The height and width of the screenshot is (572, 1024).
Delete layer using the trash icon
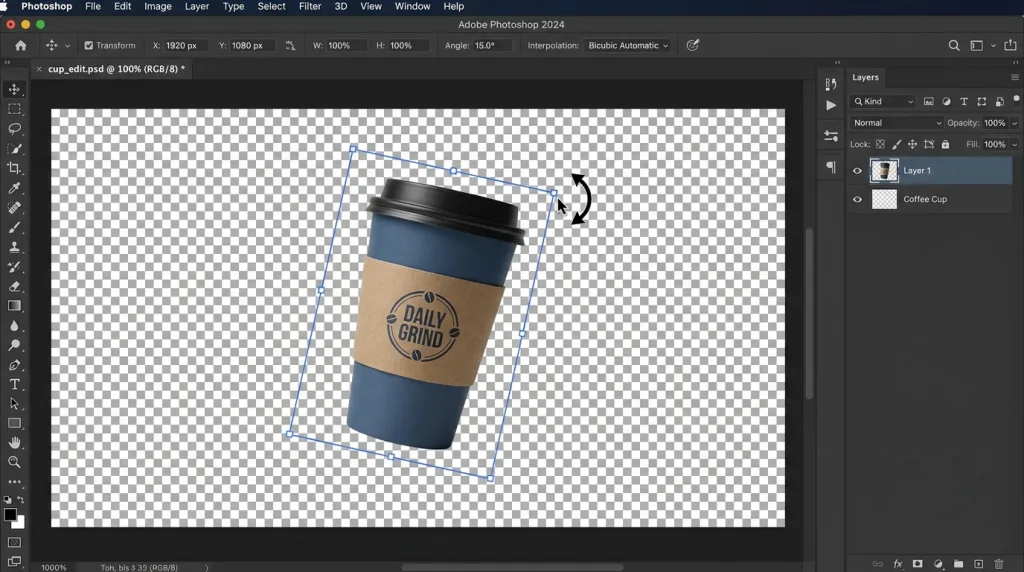[999, 564]
